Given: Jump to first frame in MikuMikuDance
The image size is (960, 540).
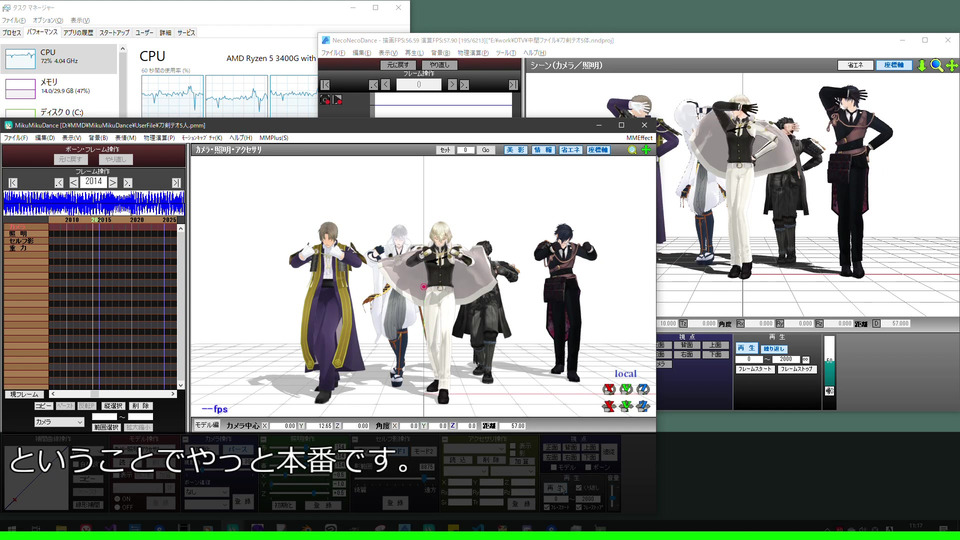Looking at the screenshot, I should 13,182.
